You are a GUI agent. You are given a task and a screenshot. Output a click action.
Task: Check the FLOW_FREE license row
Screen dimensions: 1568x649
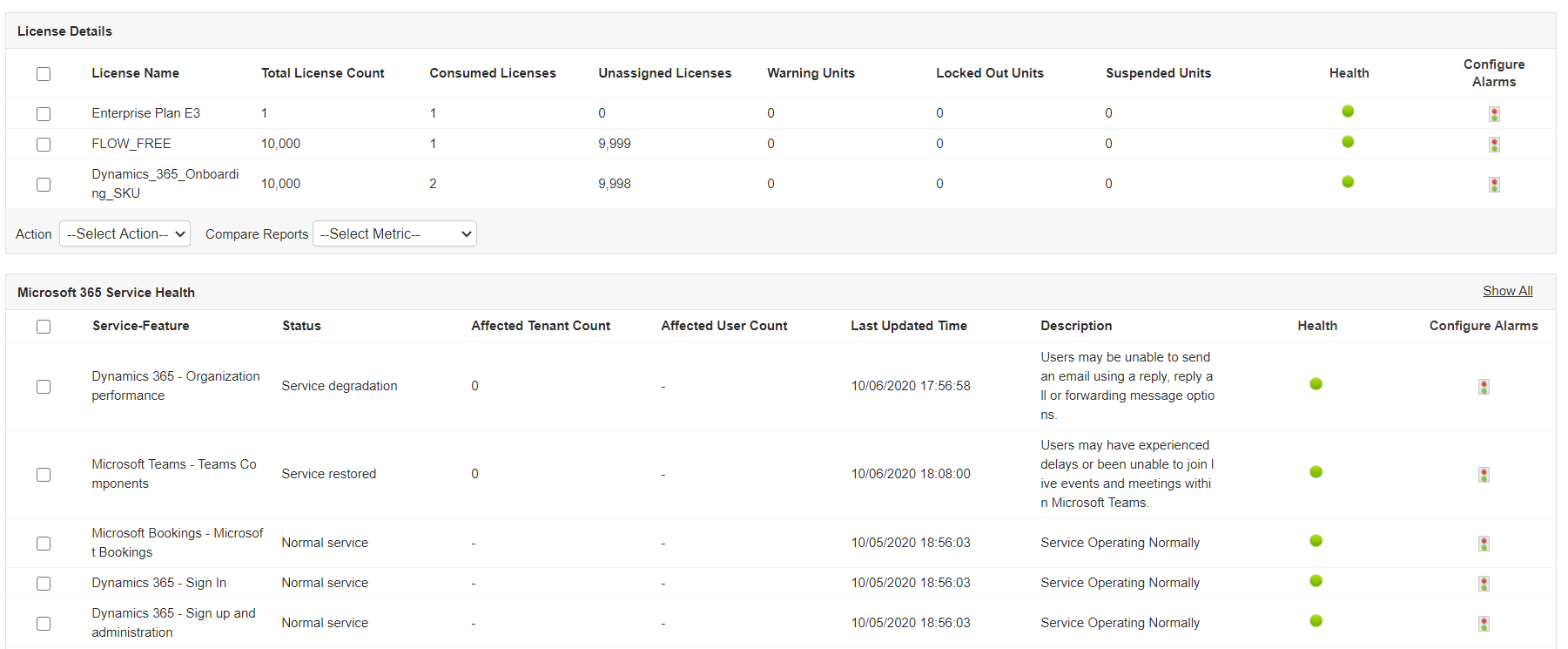tap(44, 145)
